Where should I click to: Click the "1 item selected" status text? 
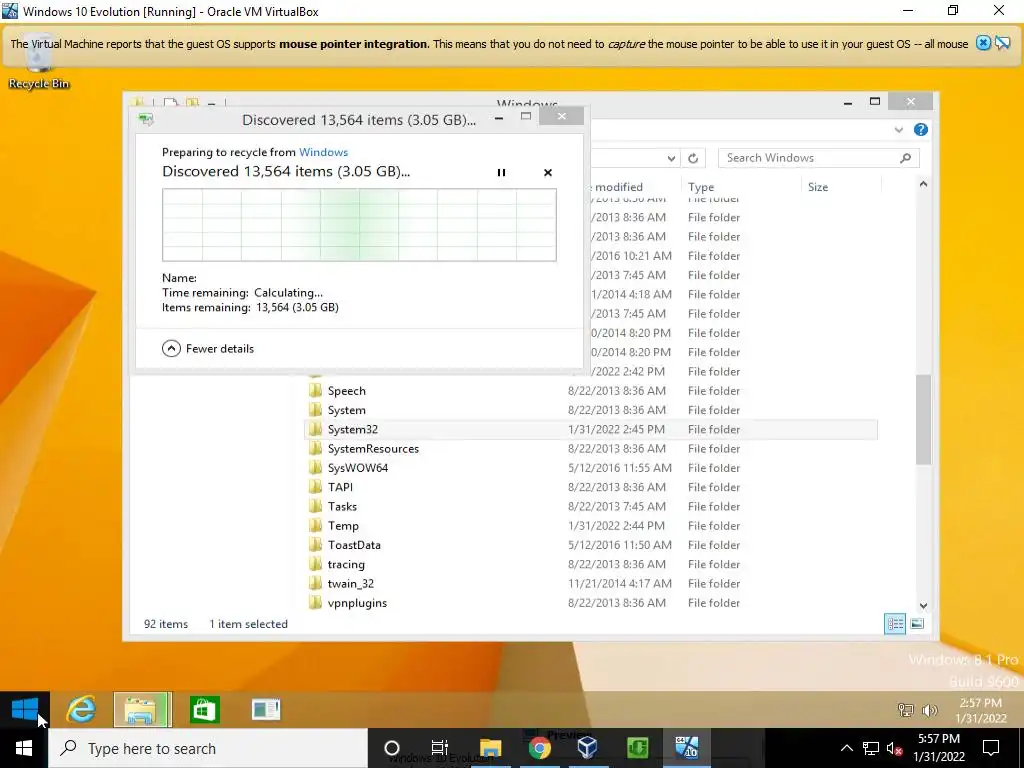248,624
